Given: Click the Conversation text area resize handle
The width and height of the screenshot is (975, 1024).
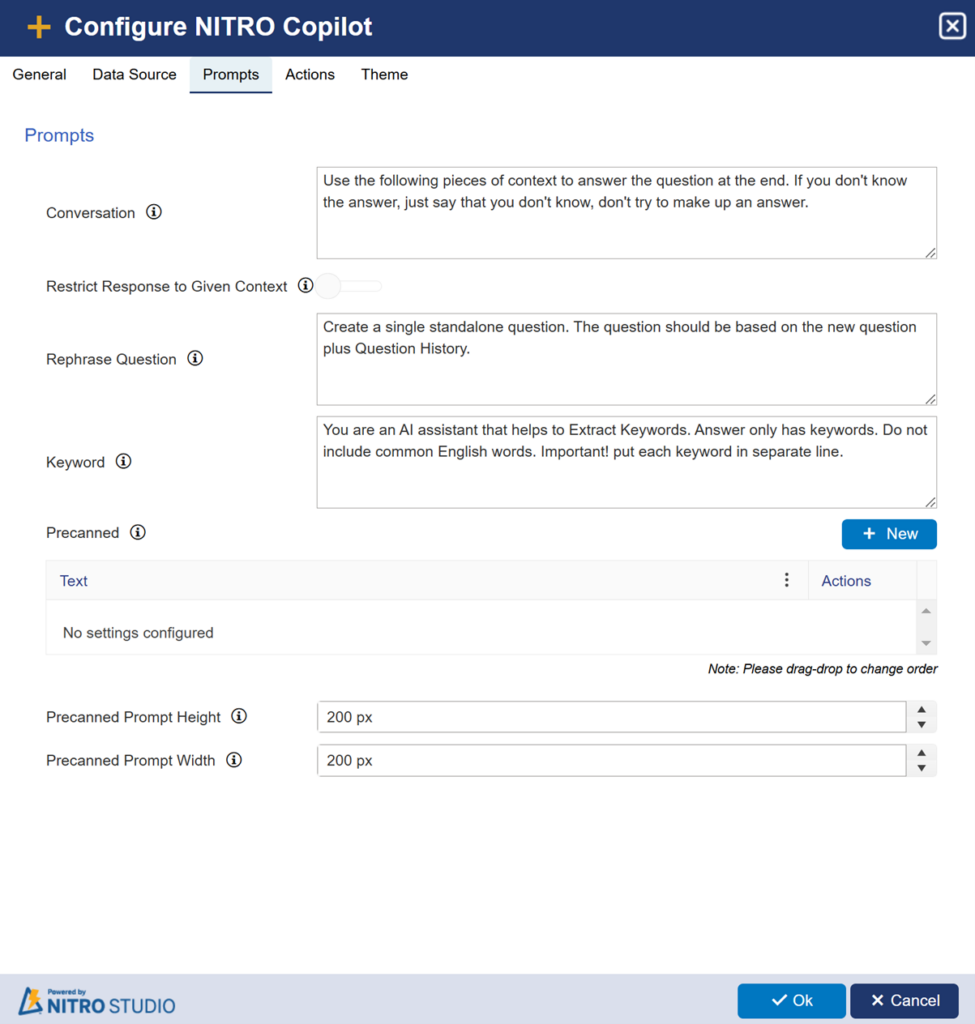Looking at the screenshot, I should tap(930, 253).
